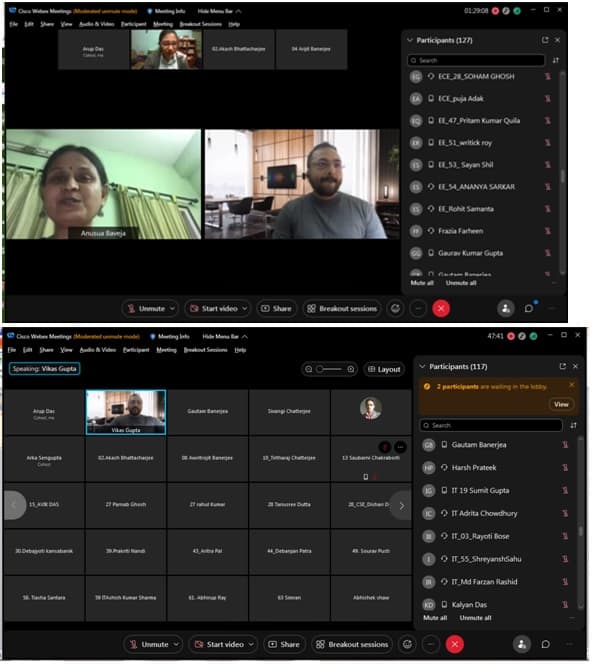Click Start video in the 127-participant window
The image size is (593, 668).
pos(213,308)
